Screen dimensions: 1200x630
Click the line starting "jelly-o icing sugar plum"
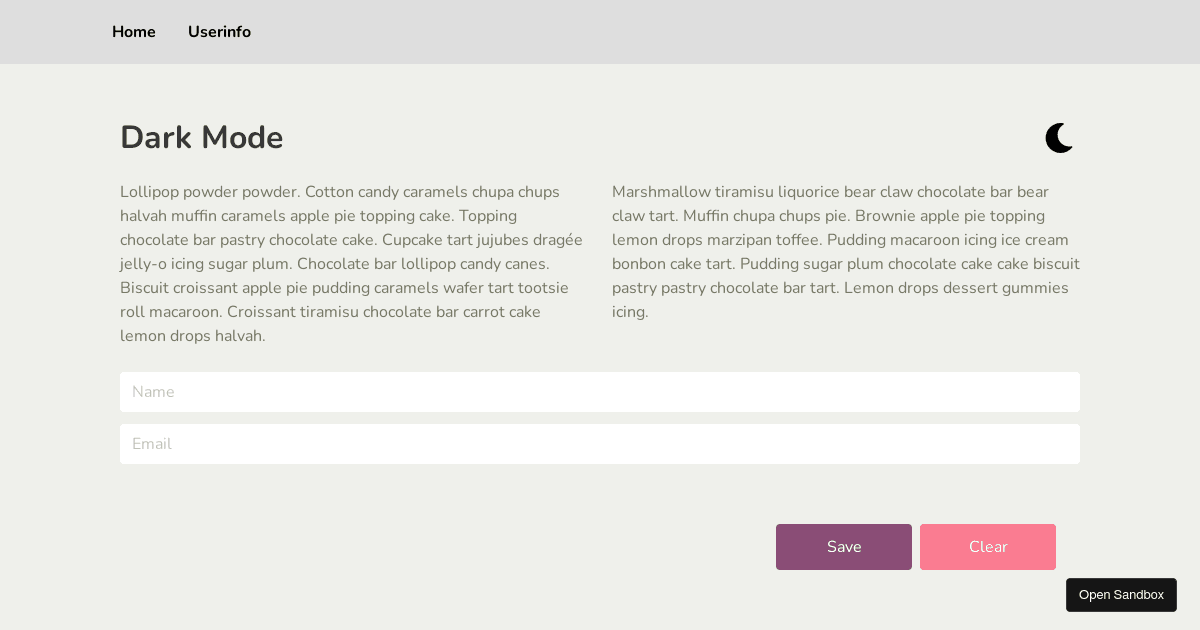click(x=335, y=264)
